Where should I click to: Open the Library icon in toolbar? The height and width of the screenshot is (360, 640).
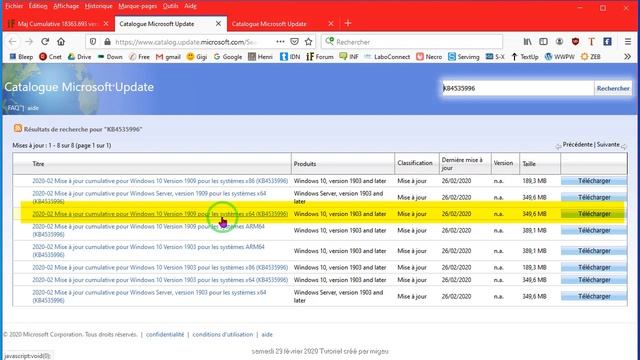528,42
